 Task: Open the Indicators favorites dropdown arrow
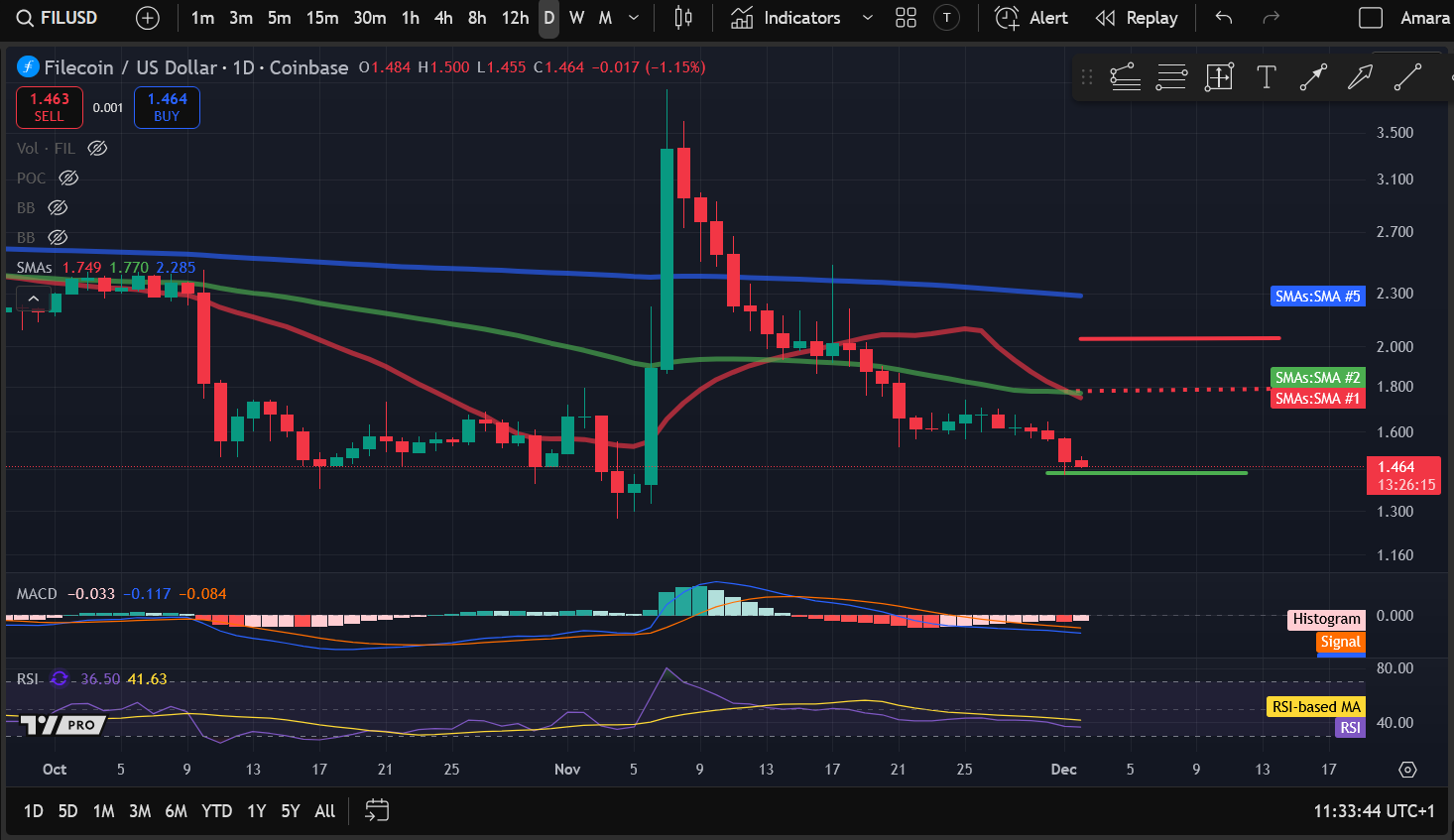coord(868,18)
